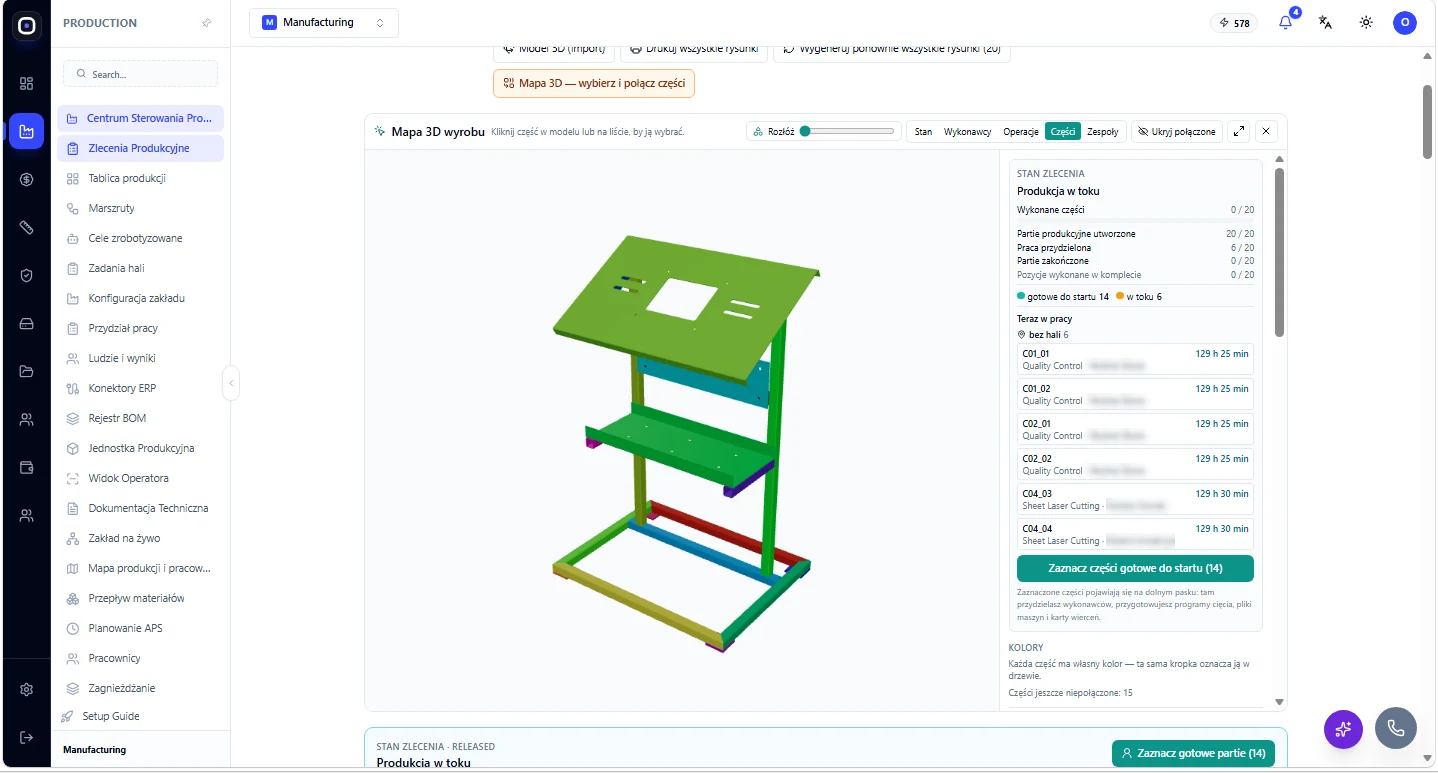Image resolution: width=1438 pixels, height=773 pixels.
Task: Open the dashboard grid icon in left rail
Action: pos(27,83)
